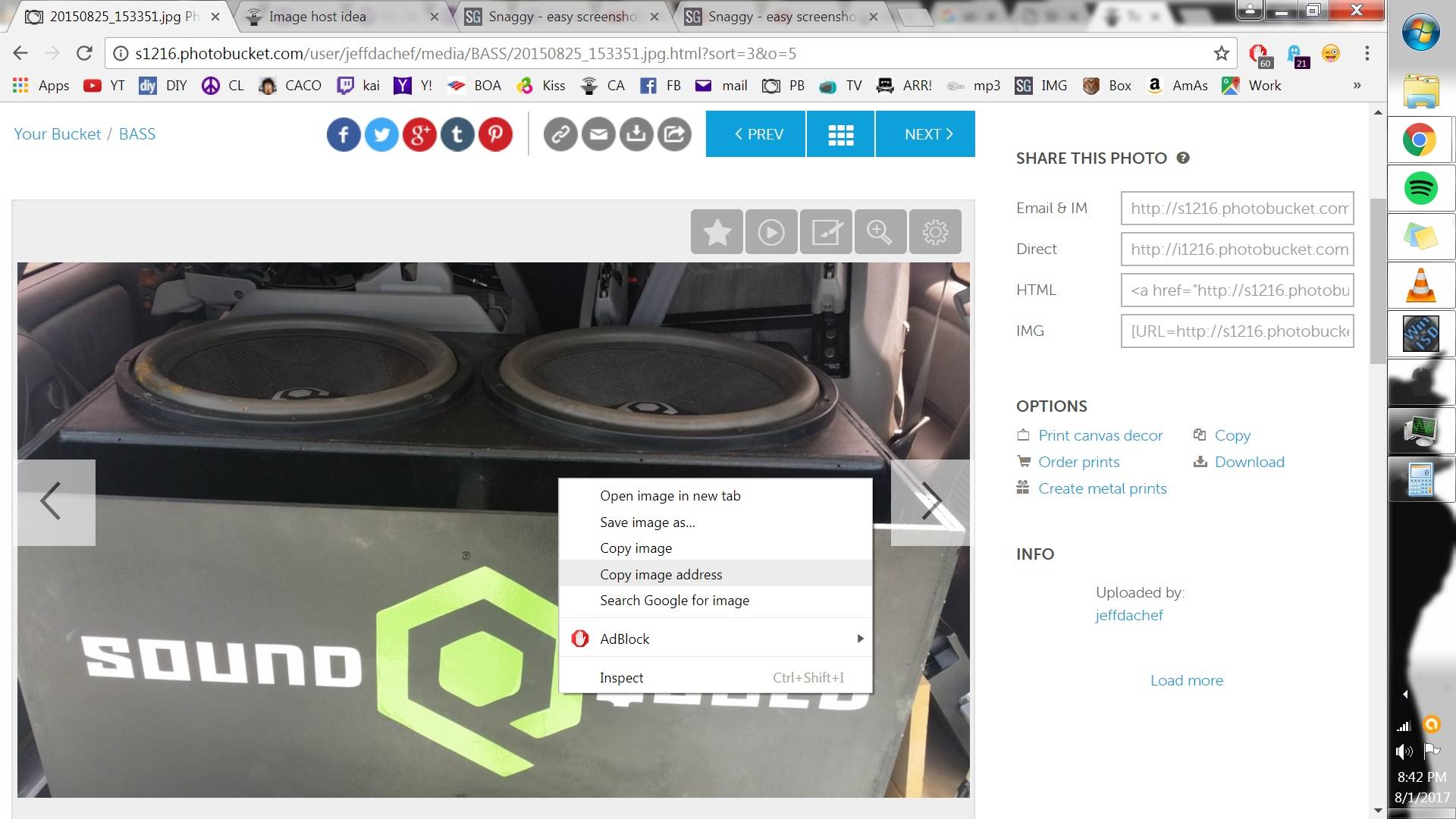Click the Email & IM link field
Image resolution: width=1456 pixels, height=819 pixels.
1238,209
